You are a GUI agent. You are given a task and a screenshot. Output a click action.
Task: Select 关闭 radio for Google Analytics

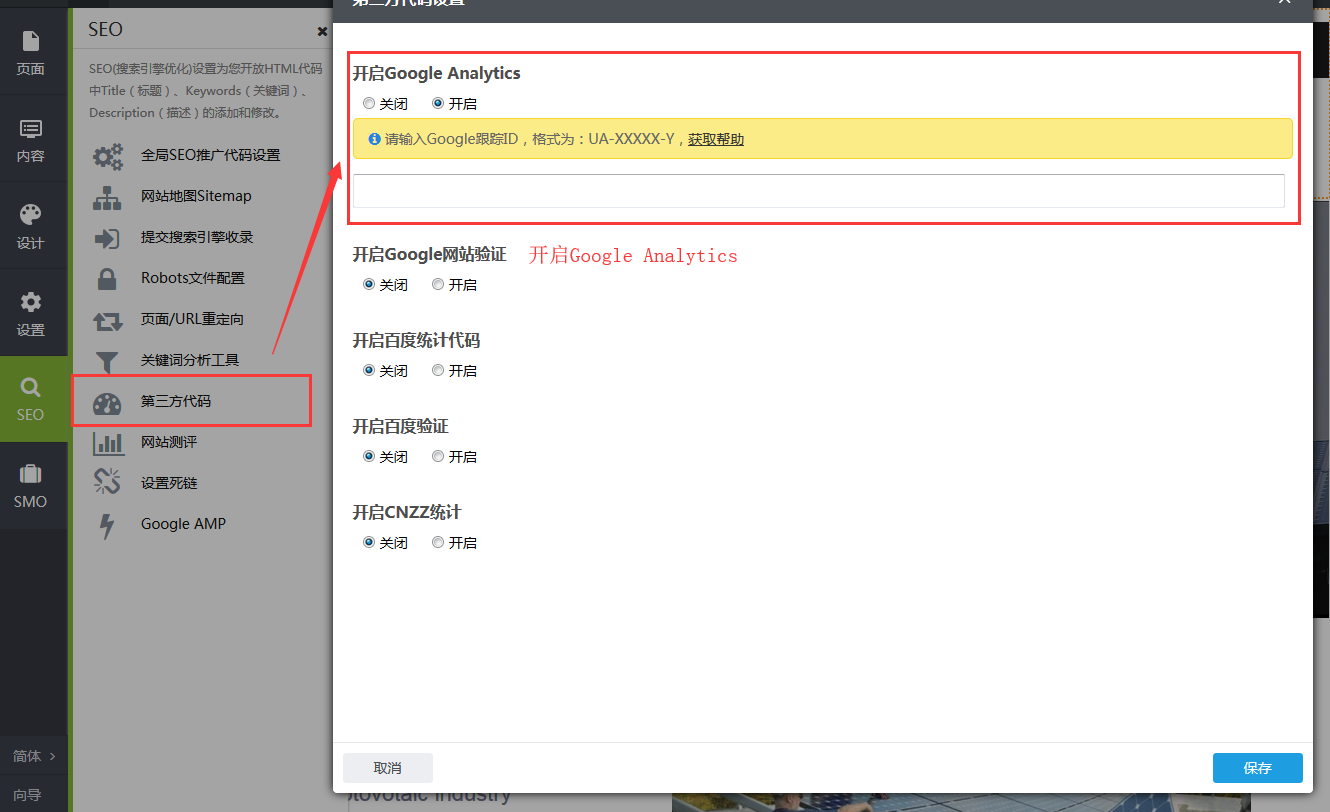(369, 103)
